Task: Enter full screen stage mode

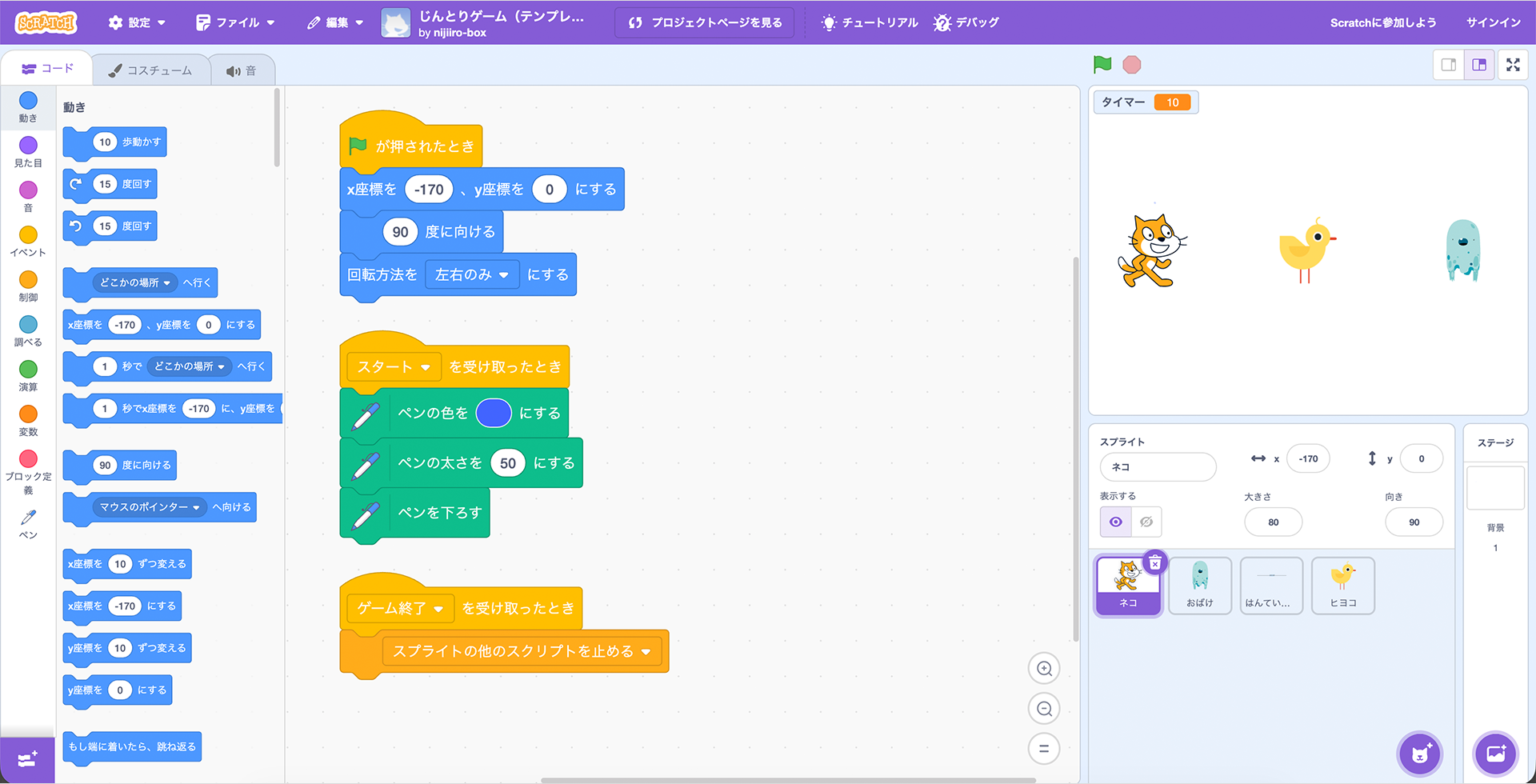Action: [1513, 65]
